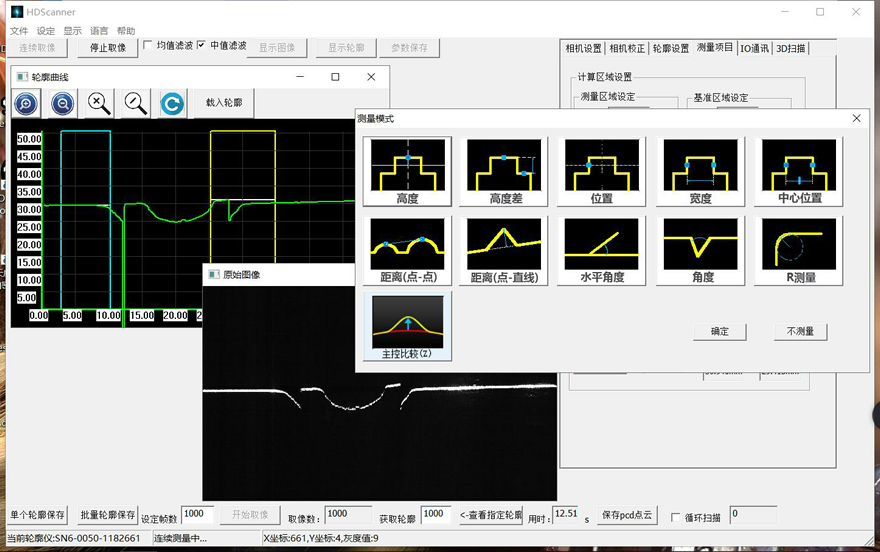
Task: Click the blue zoom-out icon in 轮廓曲线
Action: [x=62, y=103]
